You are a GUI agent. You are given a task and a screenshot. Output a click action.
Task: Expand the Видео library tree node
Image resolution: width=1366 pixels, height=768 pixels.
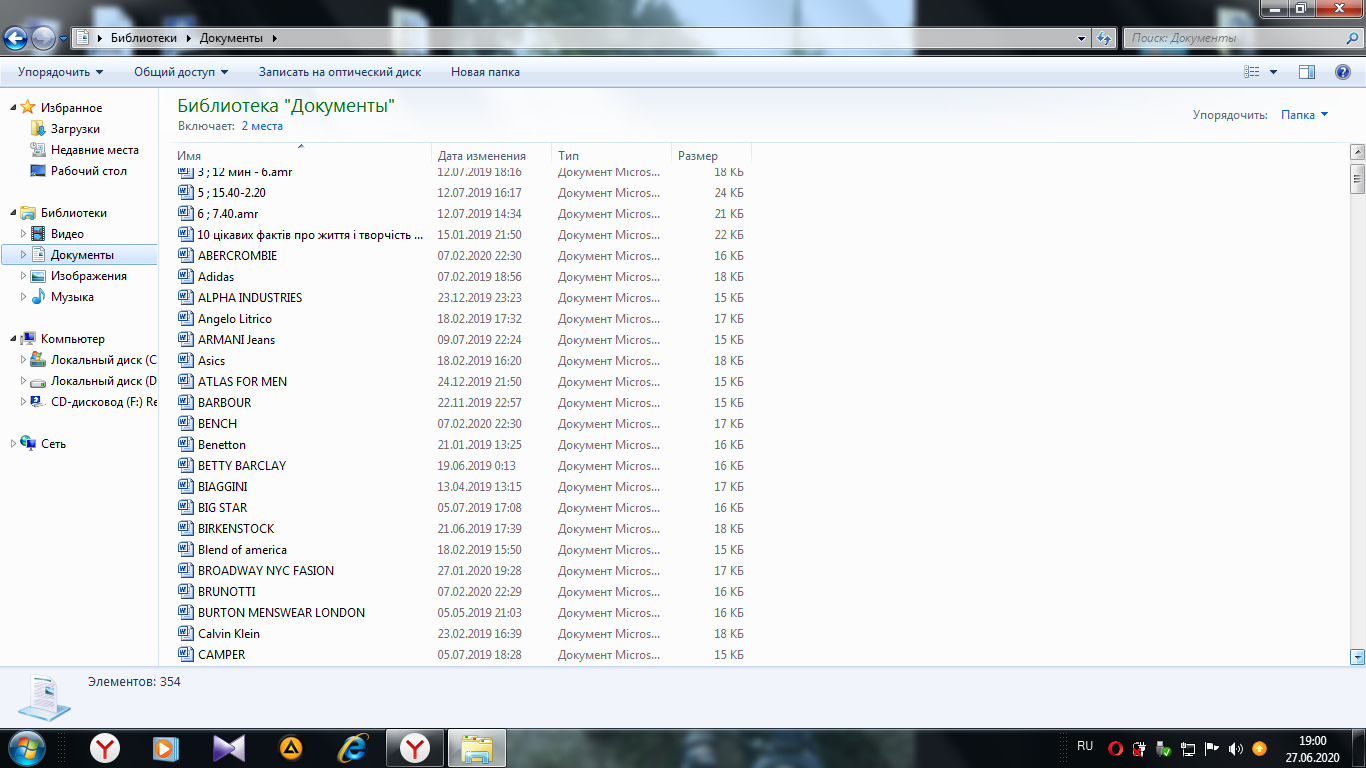click(x=24, y=234)
